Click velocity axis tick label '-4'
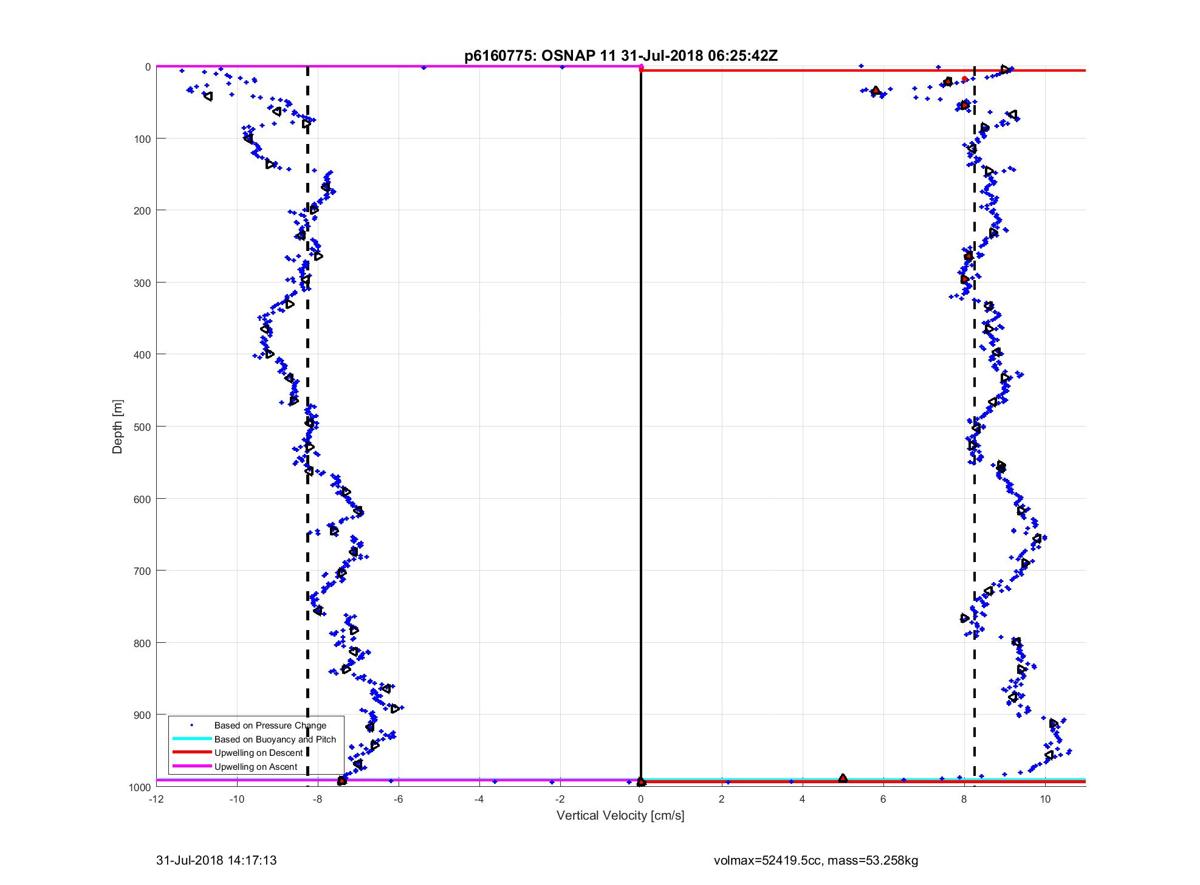 pyautogui.click(x=479, y=799)
